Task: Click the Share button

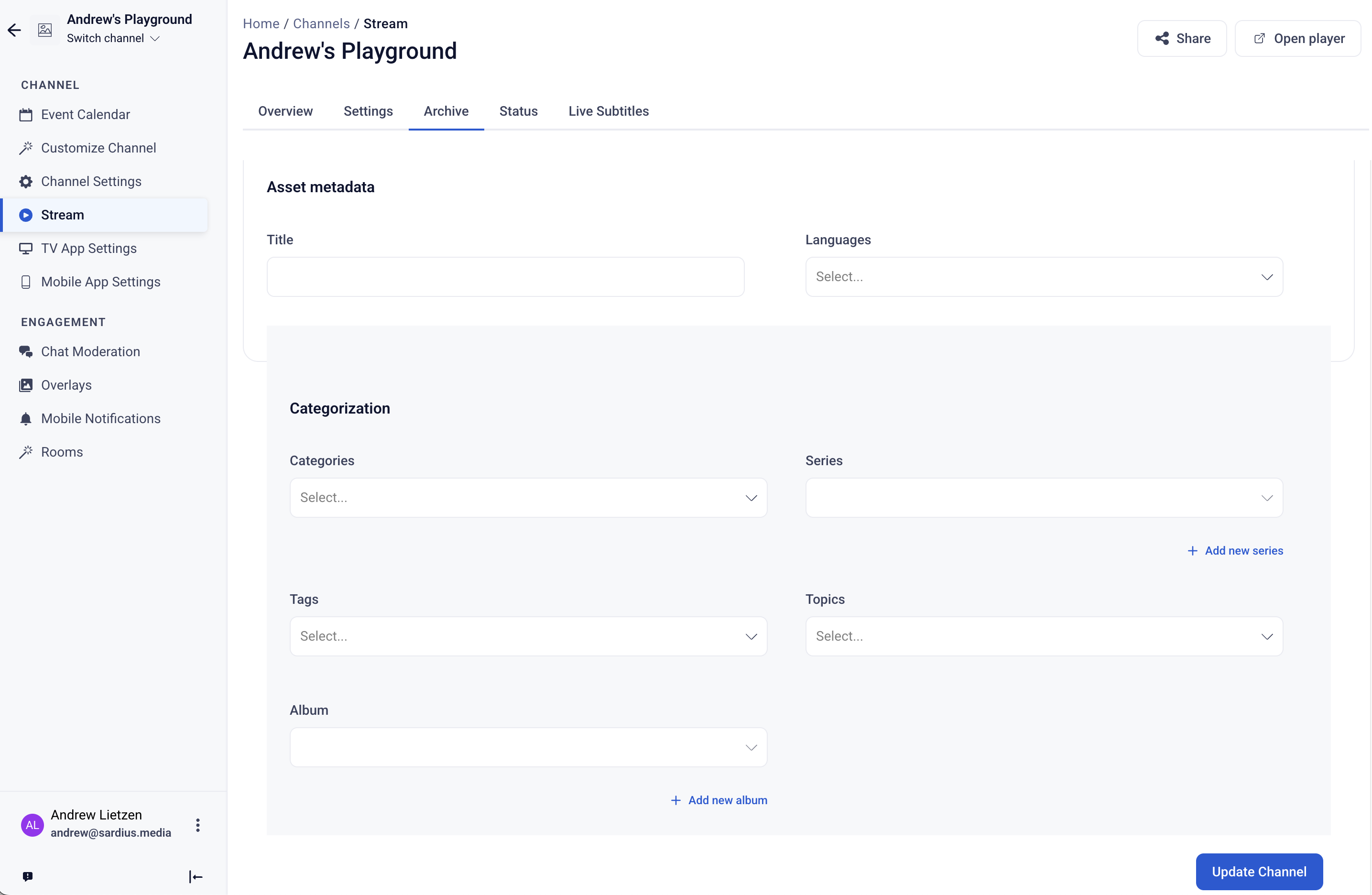Action: [x=1182, y=39]
